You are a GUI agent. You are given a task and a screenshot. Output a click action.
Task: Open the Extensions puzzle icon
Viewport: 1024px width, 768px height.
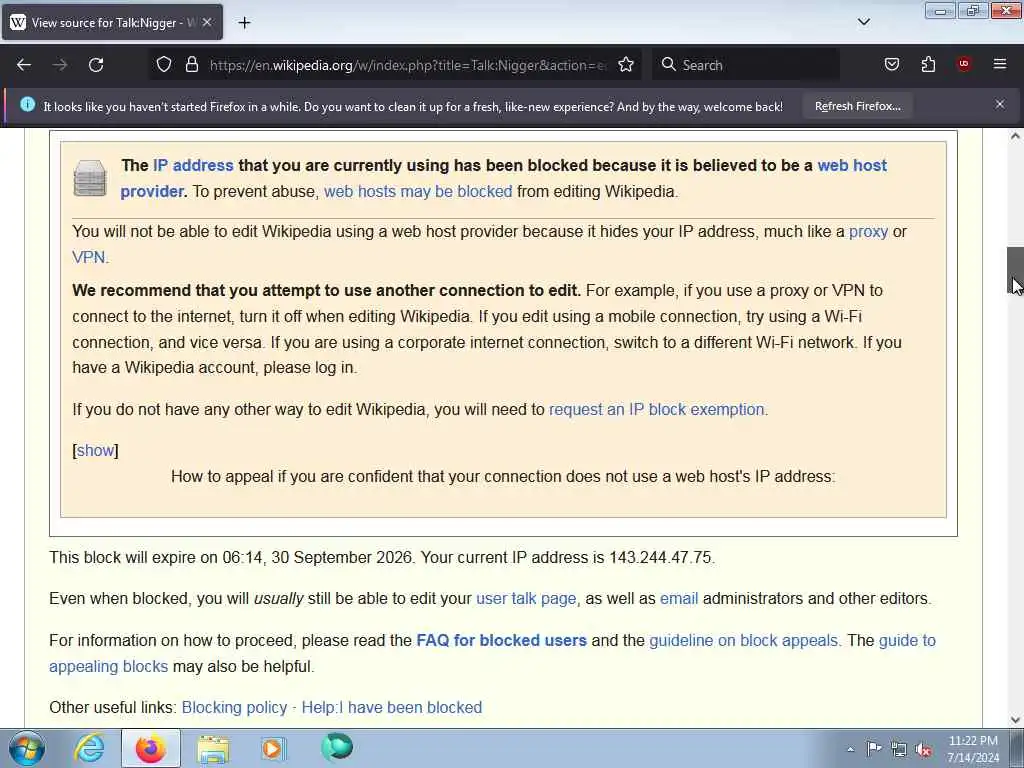point(928,65)
